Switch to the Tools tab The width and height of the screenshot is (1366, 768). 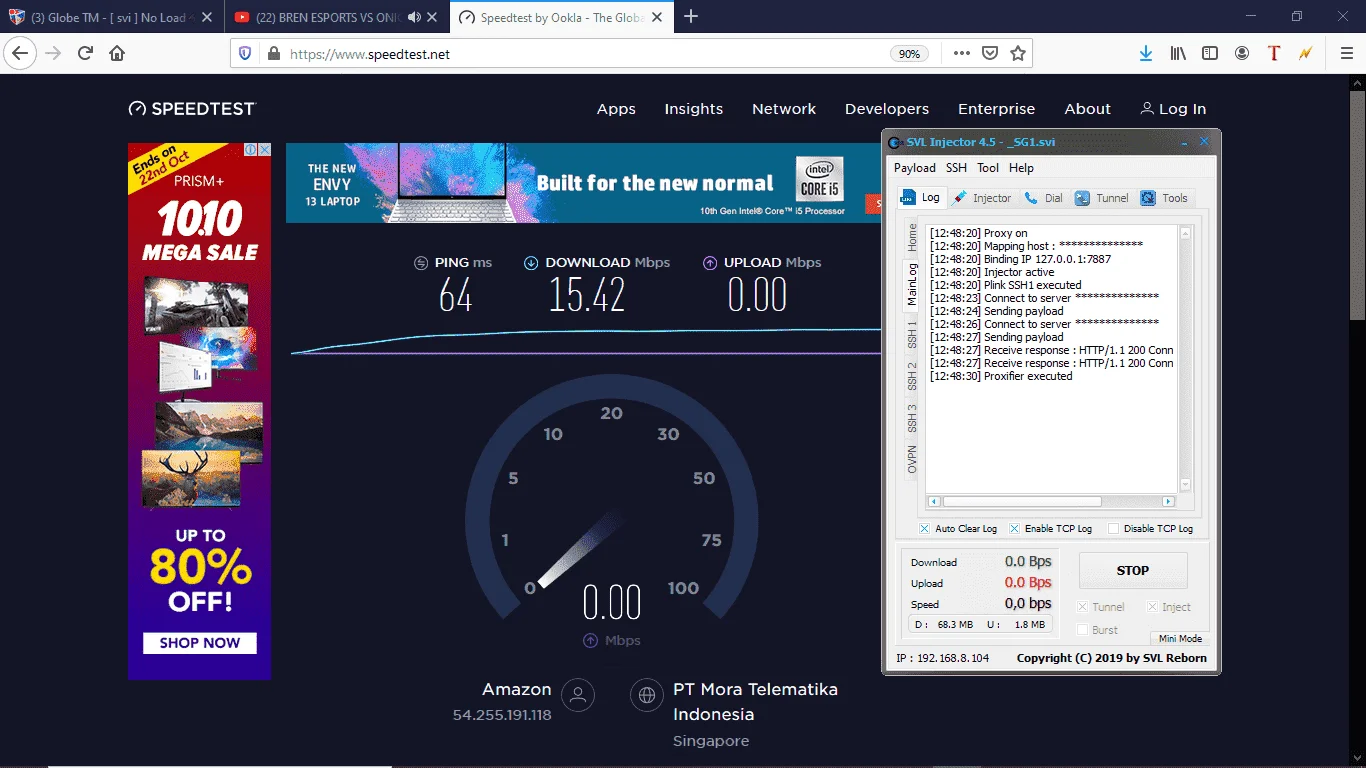pyautogui.click(x=1165, y=198)
